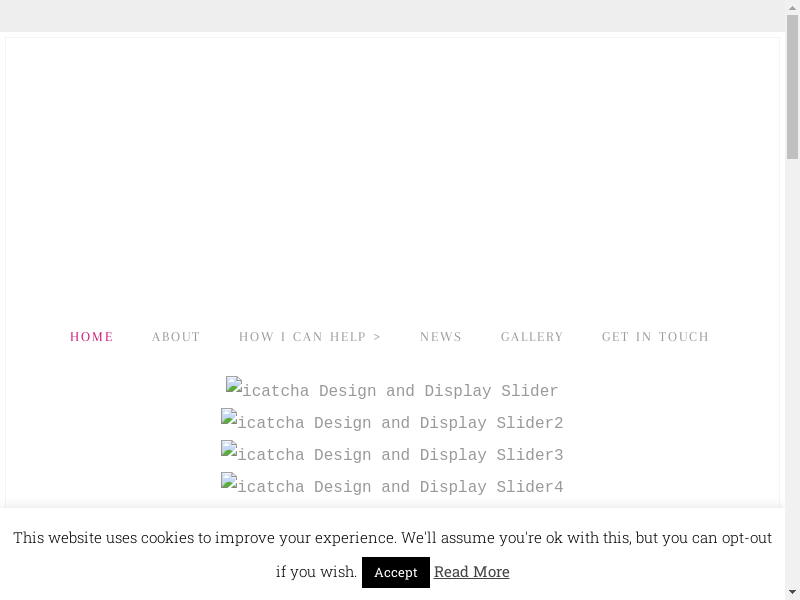
Task: Open the About page
Action: pyautogui.click(x=176, y=337)
